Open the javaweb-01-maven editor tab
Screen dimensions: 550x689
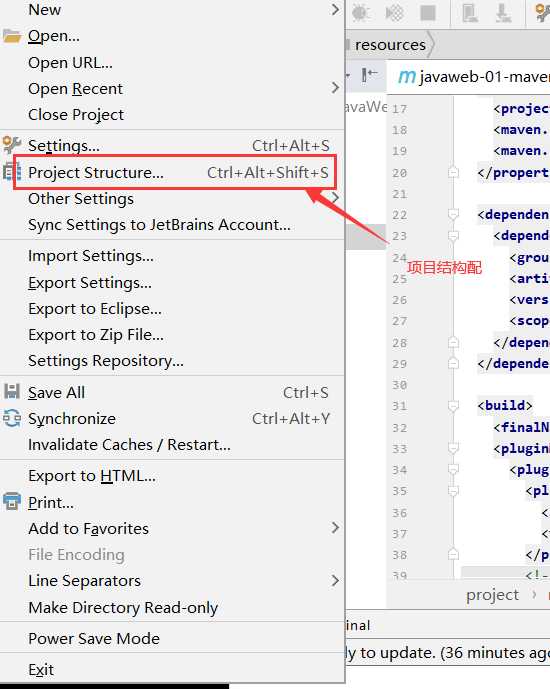(473, 77)
